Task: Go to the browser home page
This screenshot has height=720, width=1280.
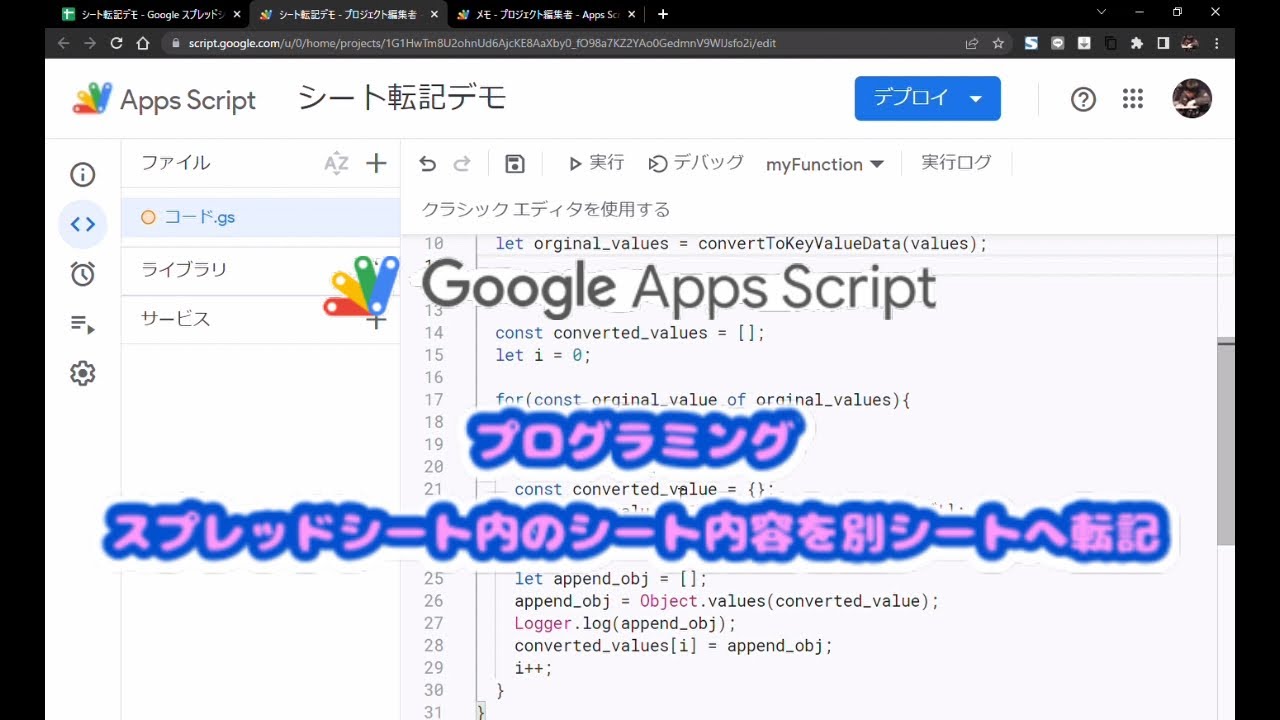Action: point(143,43)
